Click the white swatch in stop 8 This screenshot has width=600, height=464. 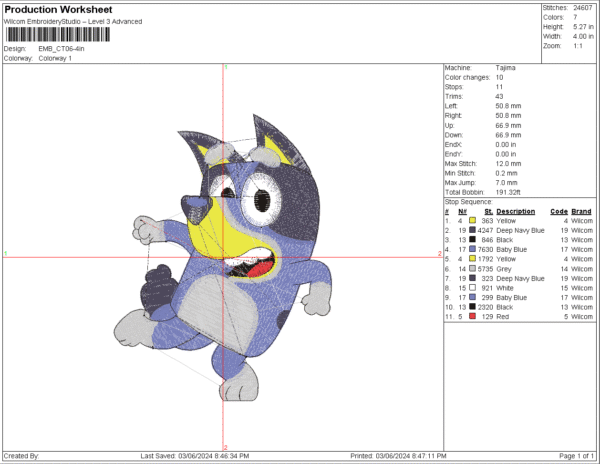[473, 288]
